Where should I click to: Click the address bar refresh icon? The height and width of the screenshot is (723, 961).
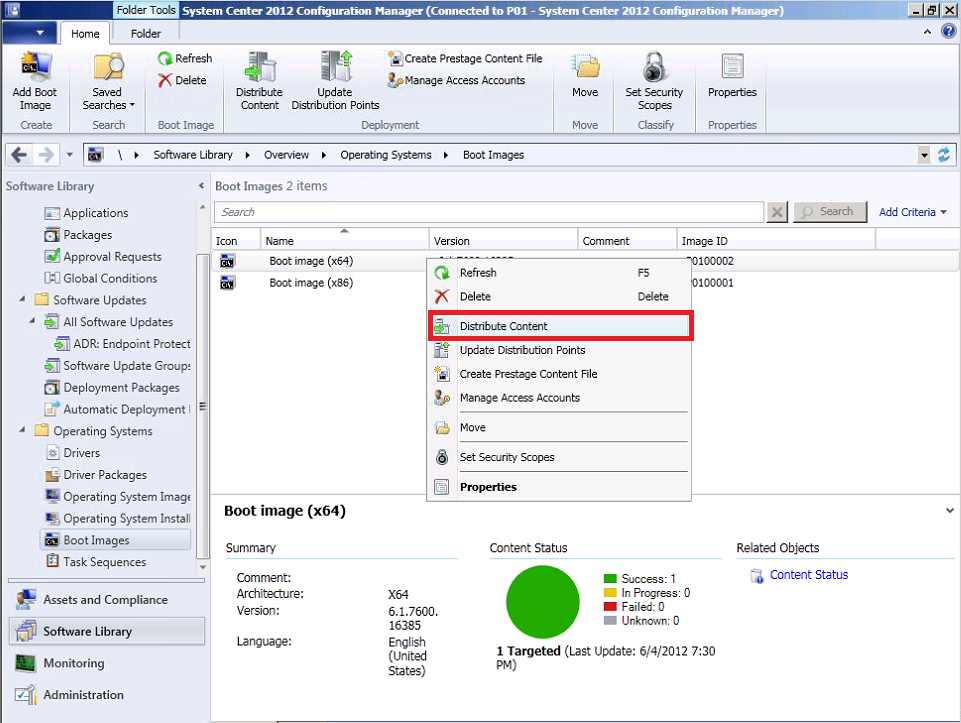[944, 155]
